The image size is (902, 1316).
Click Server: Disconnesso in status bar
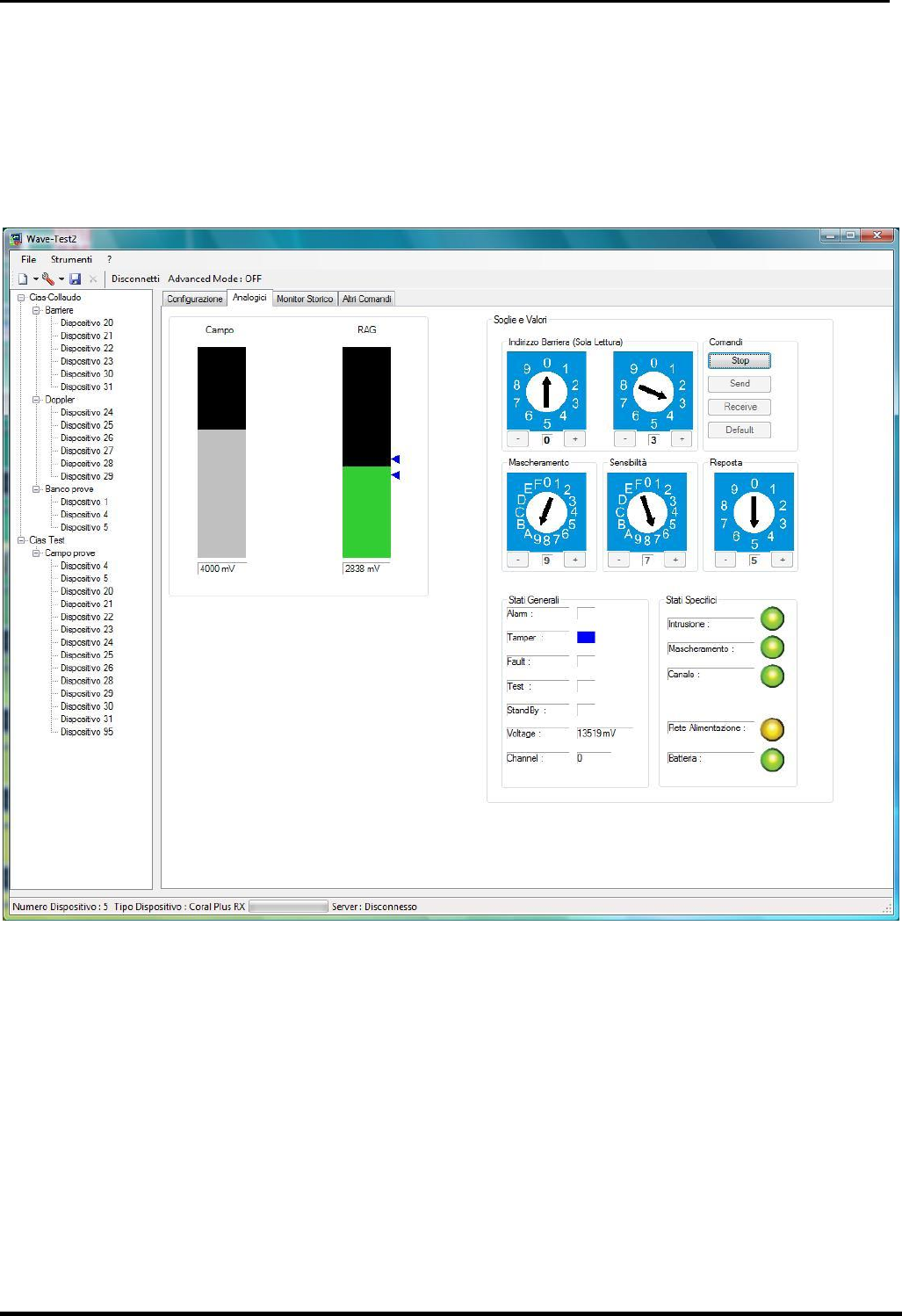(374, 907)
